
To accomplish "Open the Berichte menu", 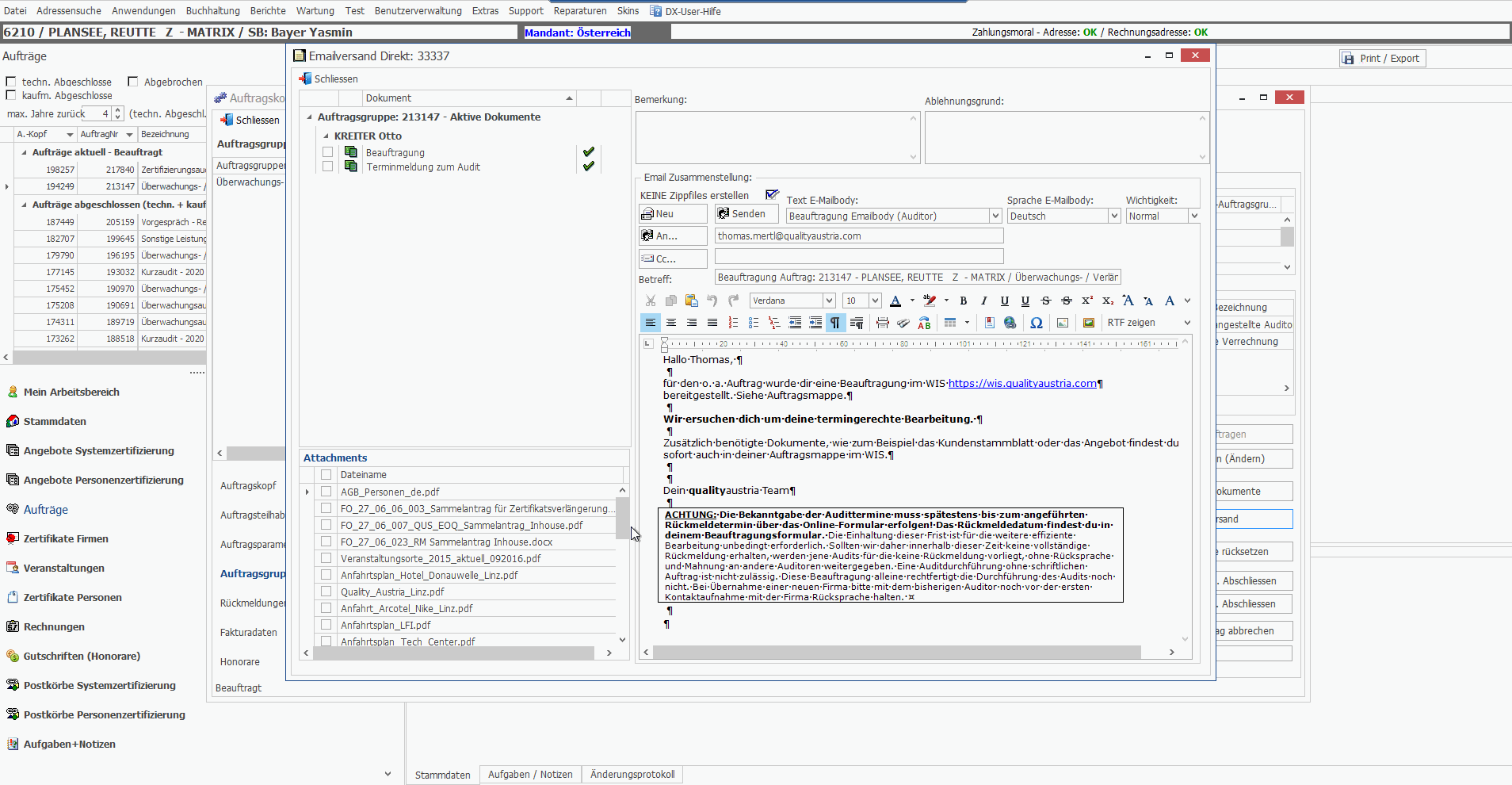I will pyautogui.click(x=268, y=10).
